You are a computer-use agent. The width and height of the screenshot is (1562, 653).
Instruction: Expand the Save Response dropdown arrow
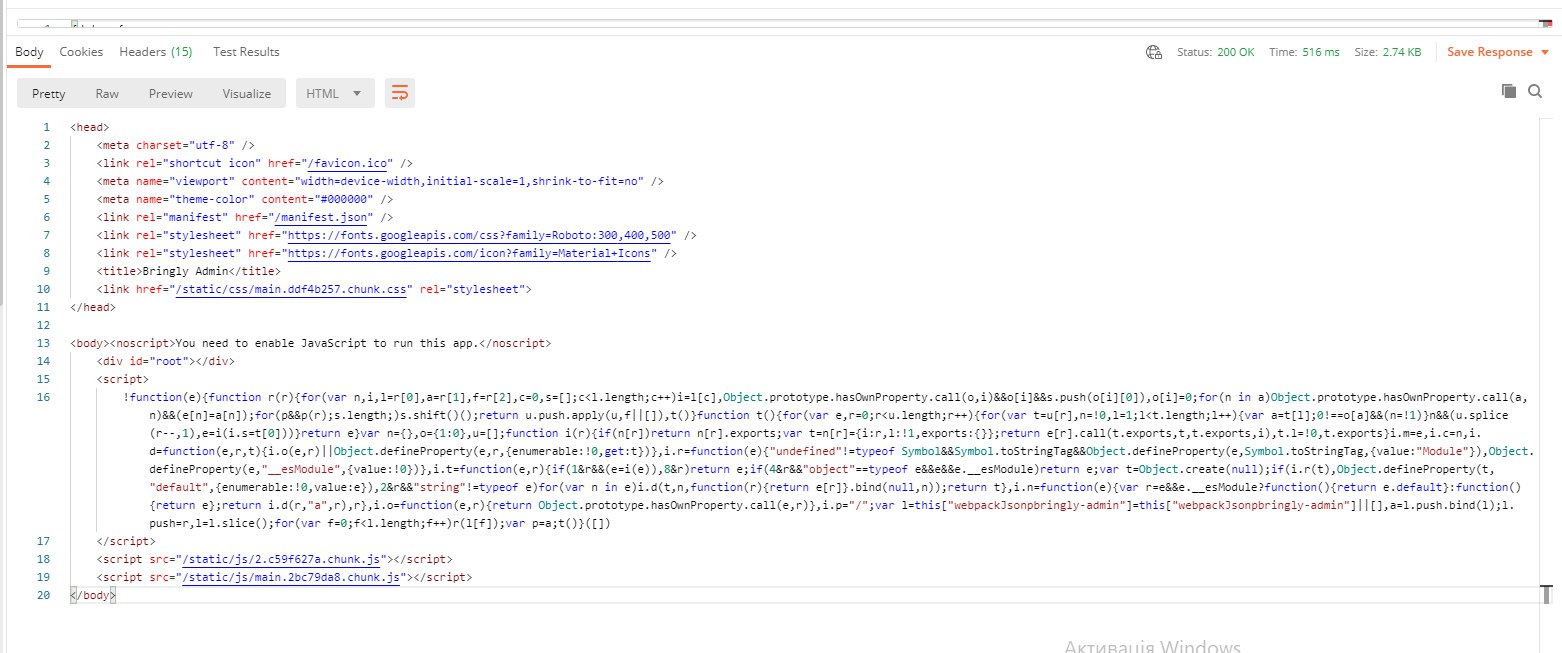(x=1545, y=52)
